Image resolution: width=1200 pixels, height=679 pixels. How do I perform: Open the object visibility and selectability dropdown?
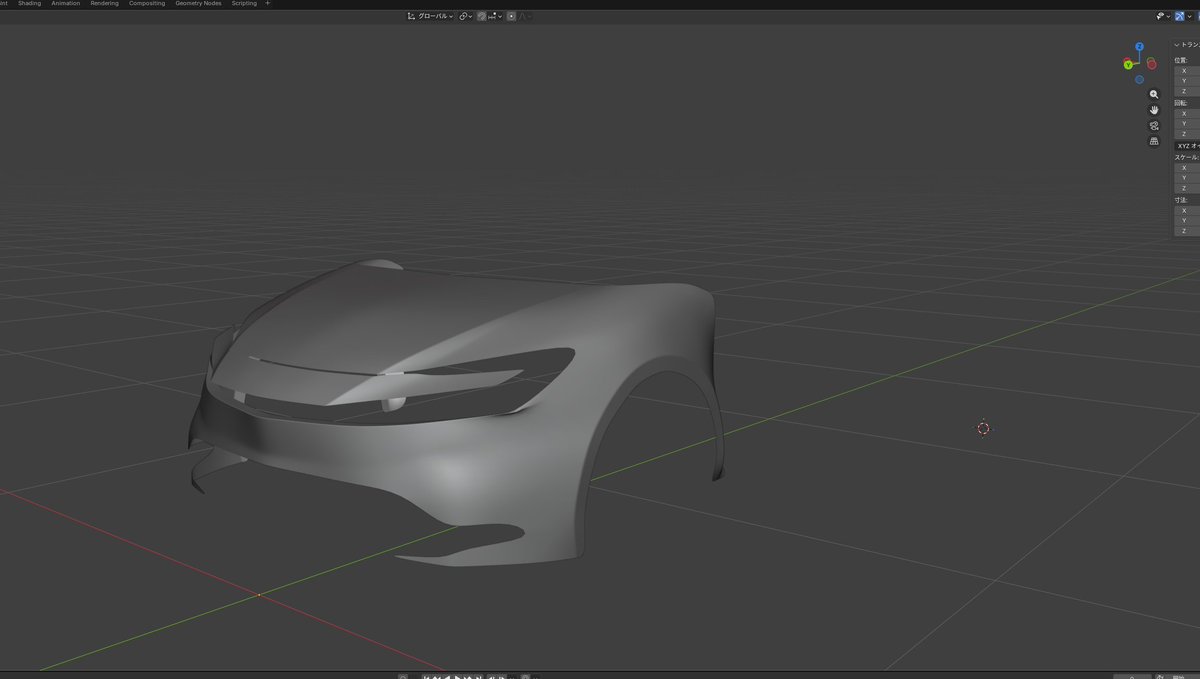(x=1163, y=16)
